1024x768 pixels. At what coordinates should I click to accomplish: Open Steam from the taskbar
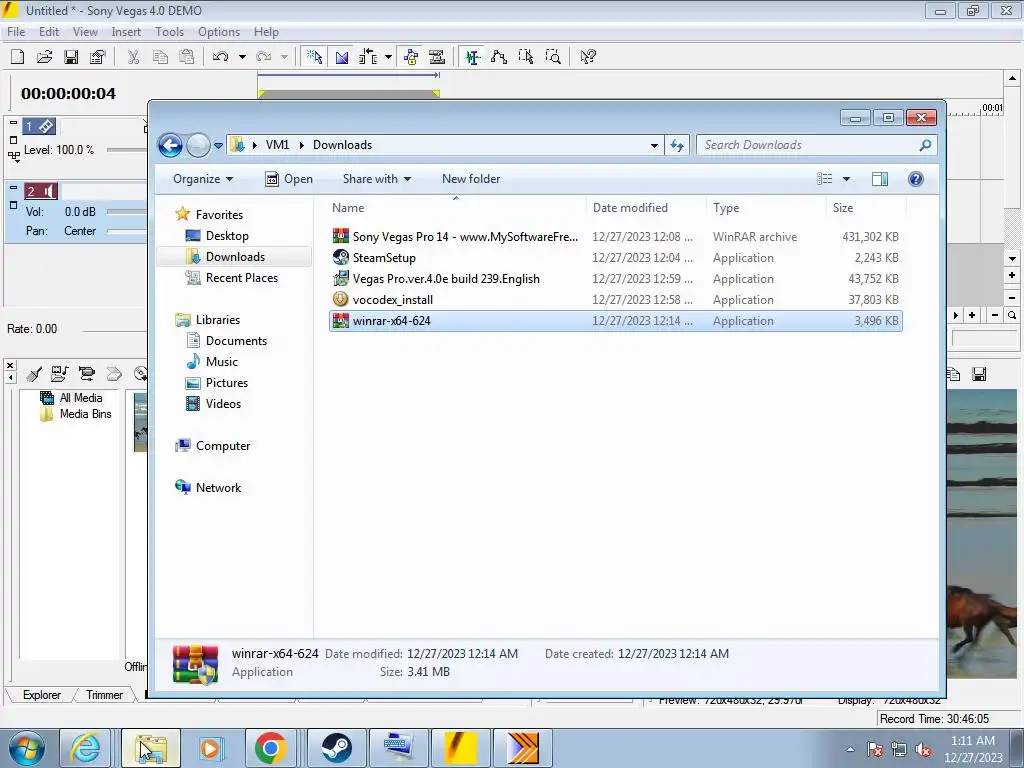tap(336, 748)
